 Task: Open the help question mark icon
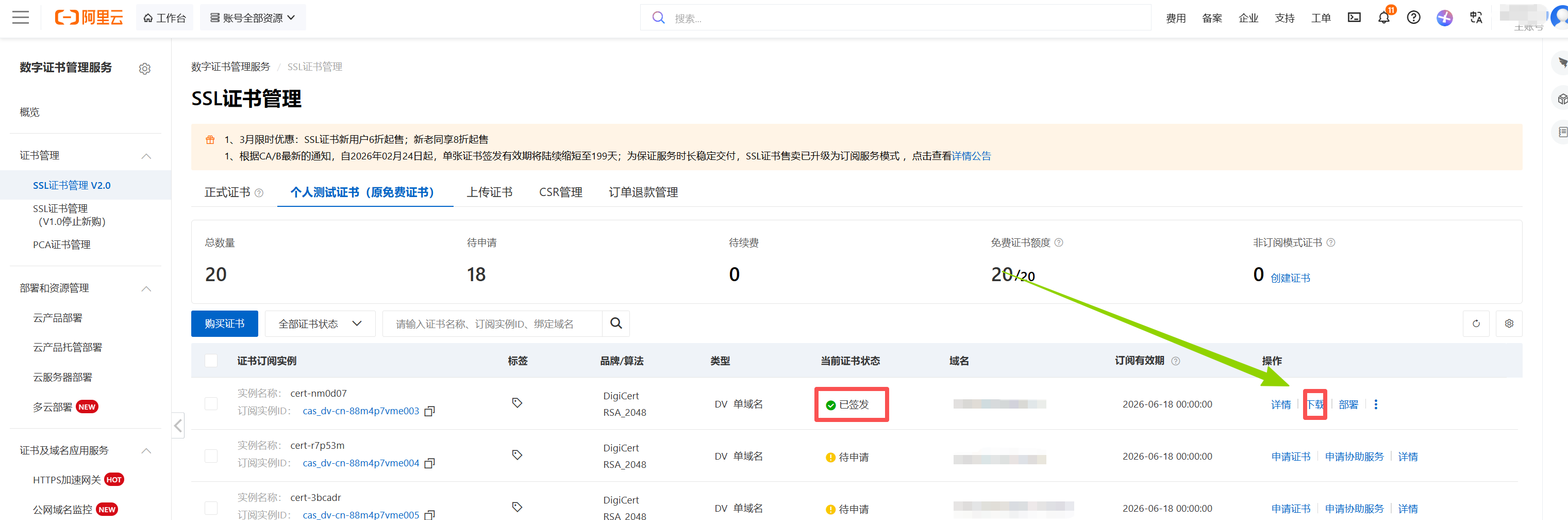click(x=1413, y=18)
